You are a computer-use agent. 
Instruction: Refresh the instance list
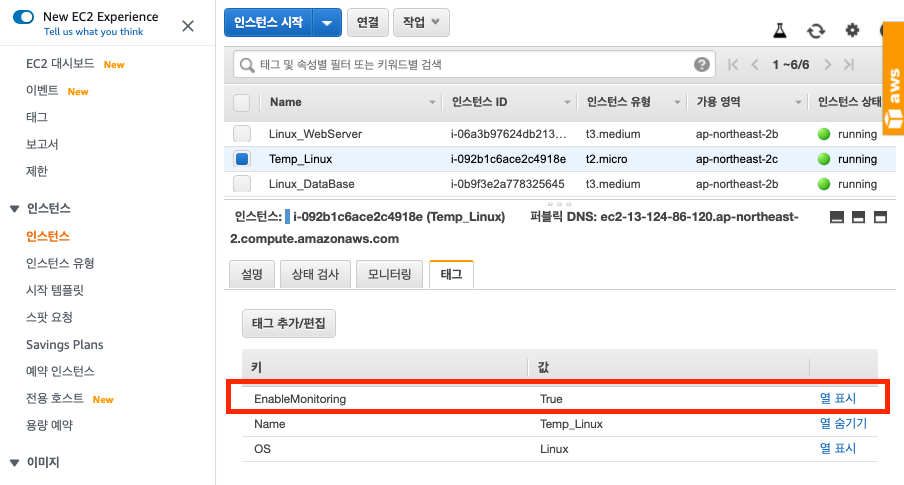(816, 31)
